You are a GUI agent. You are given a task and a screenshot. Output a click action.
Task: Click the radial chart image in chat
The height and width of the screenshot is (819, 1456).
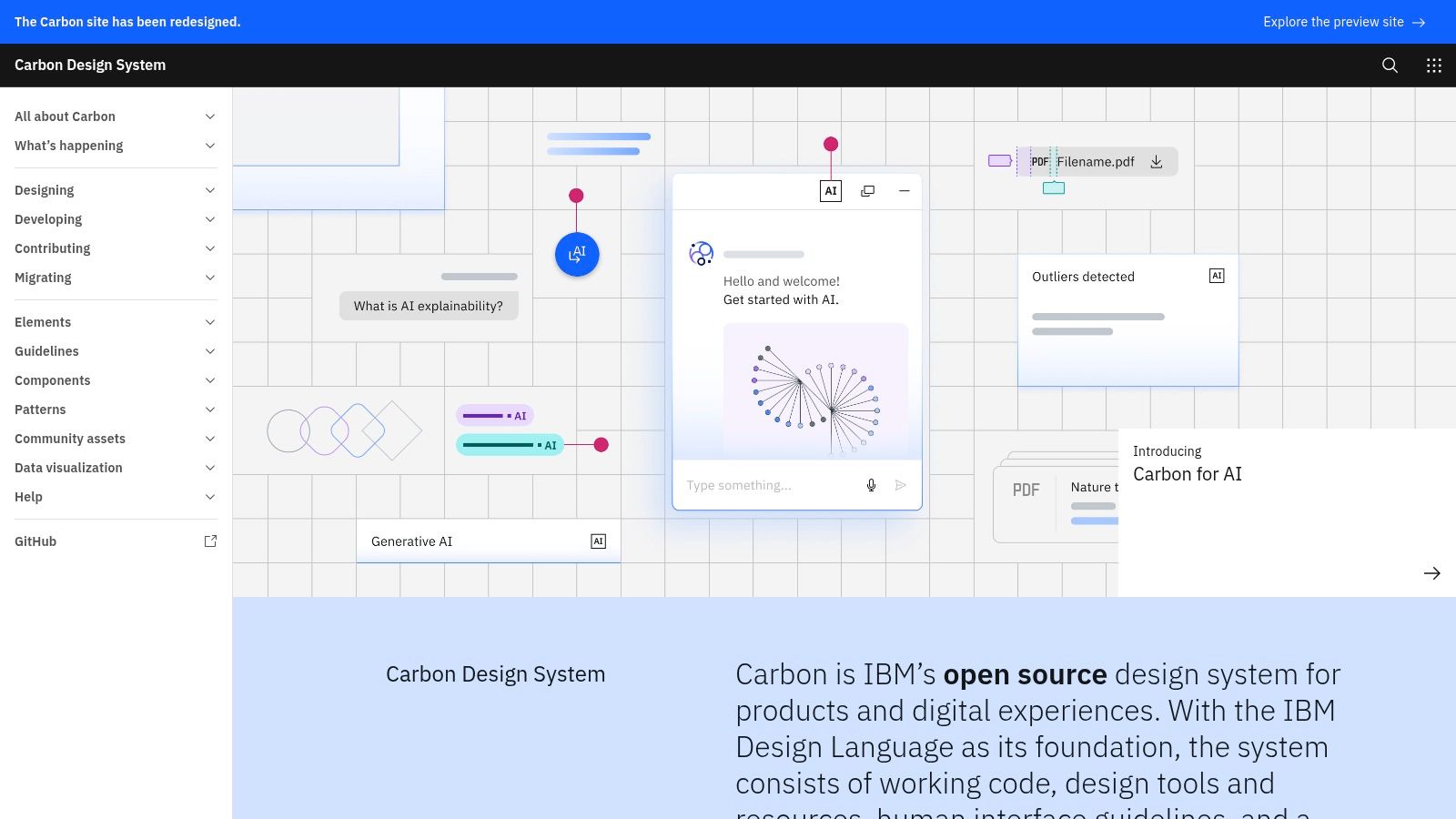tap(815, 390)
